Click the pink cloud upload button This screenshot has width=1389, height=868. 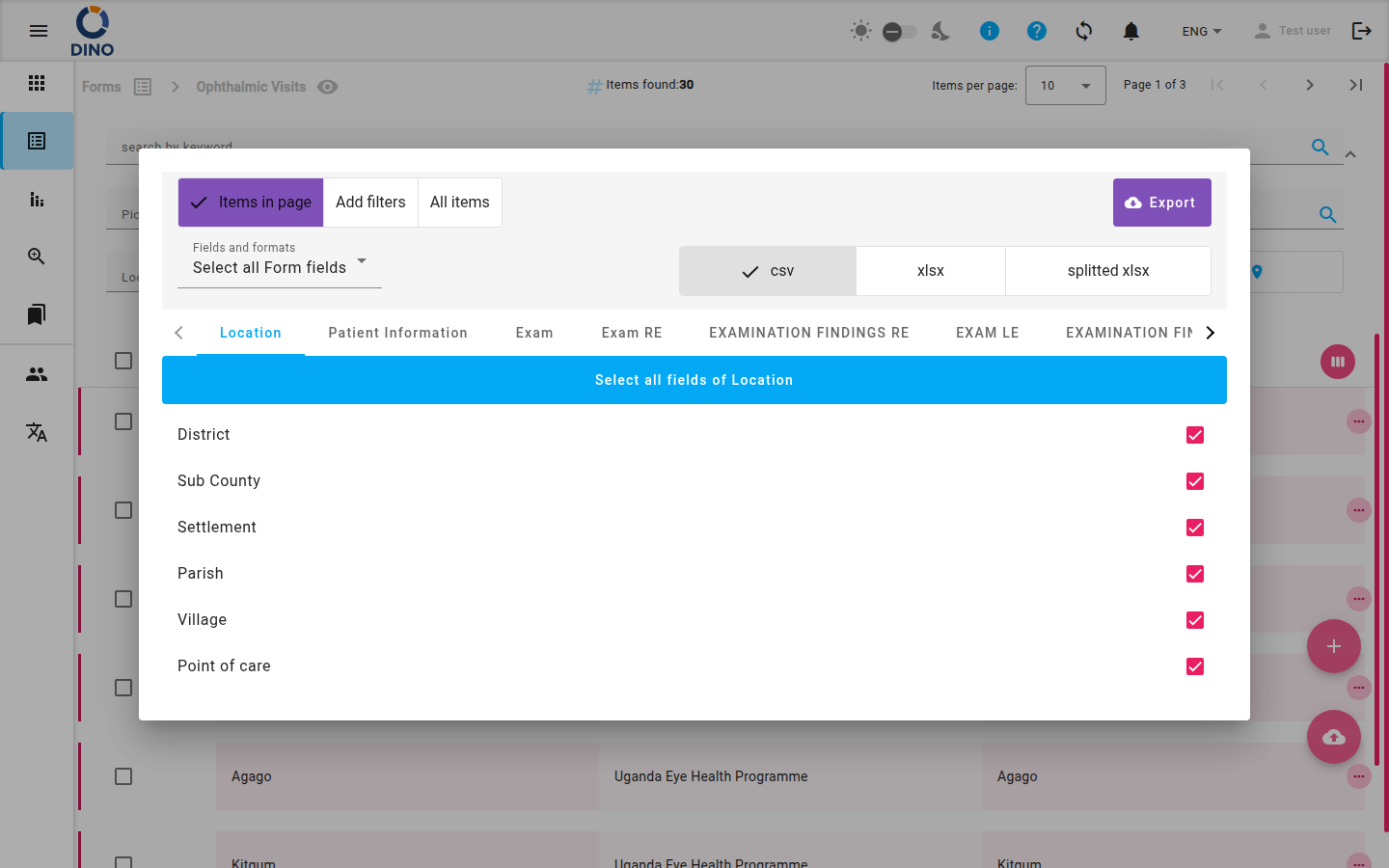1334,737
